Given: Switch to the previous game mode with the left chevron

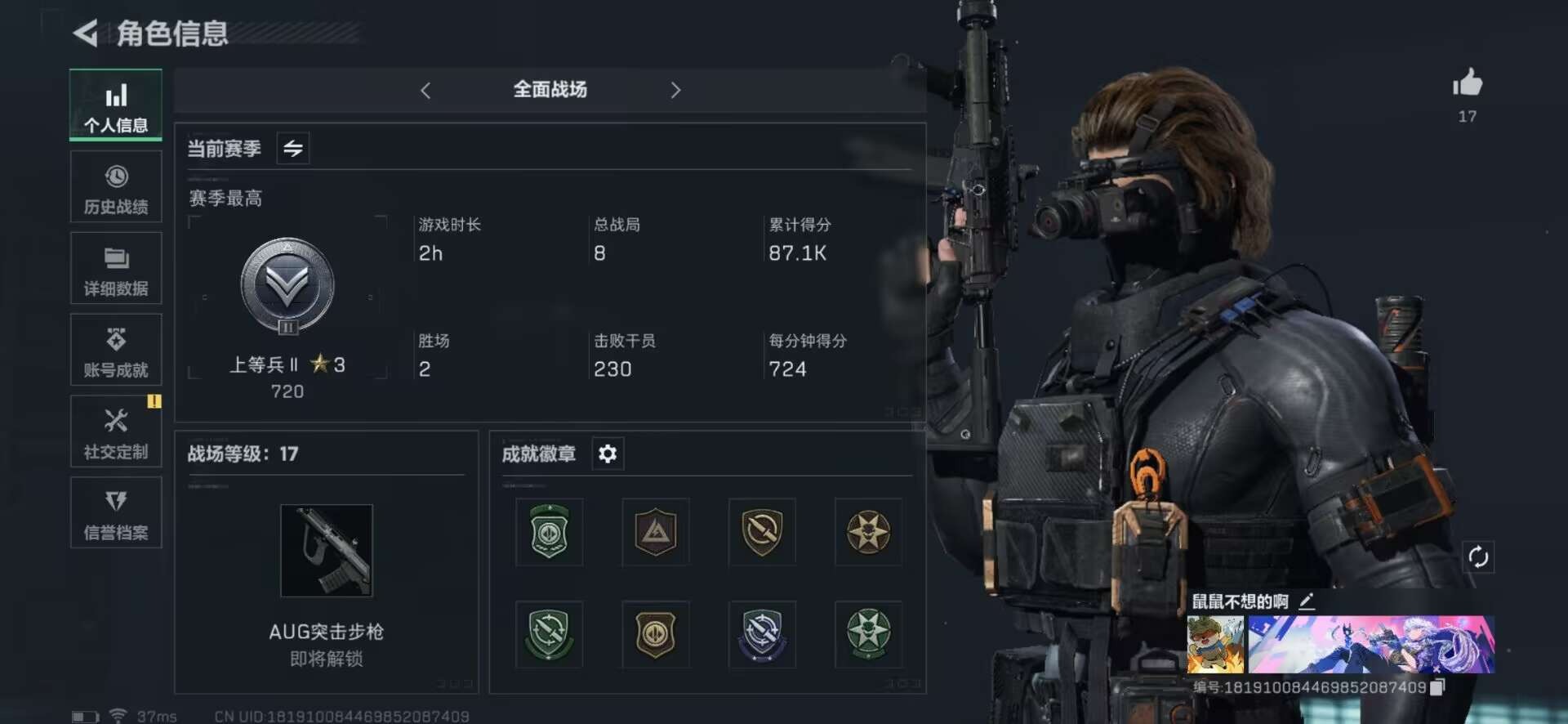Looking at the screenshot, I should coord(425,90).
